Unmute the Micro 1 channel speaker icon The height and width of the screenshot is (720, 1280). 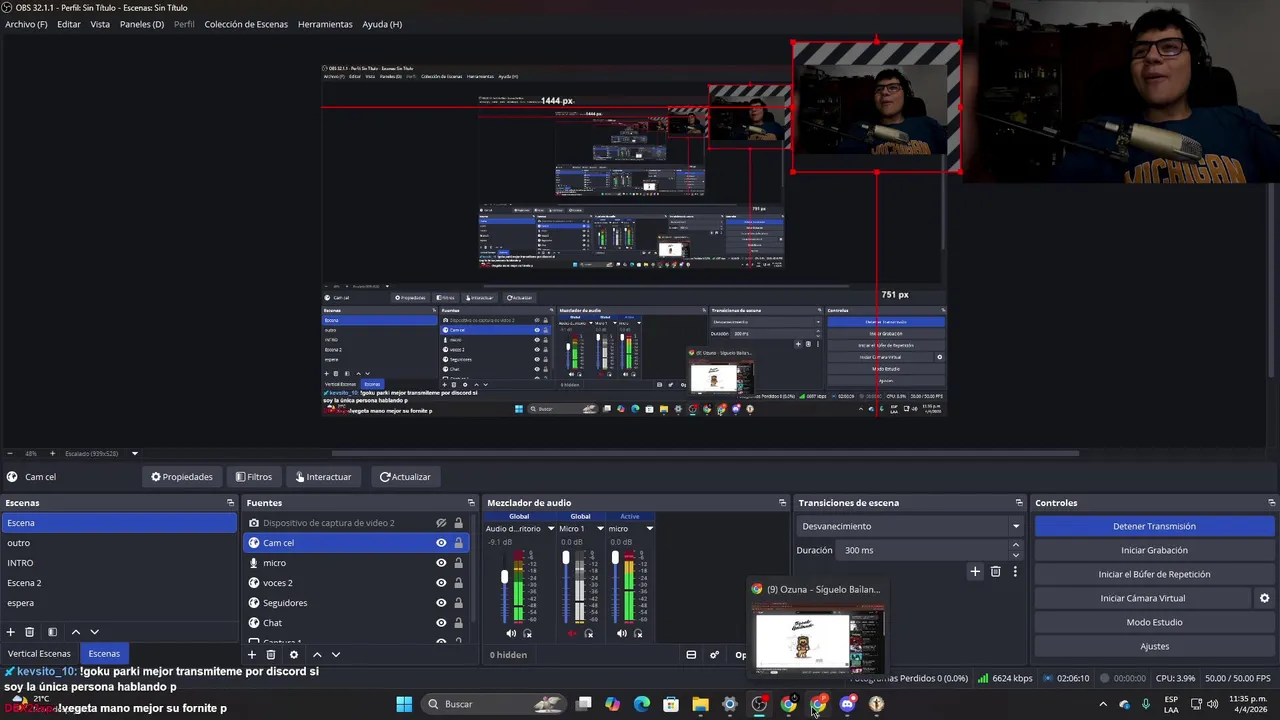(x=572, y=633)
